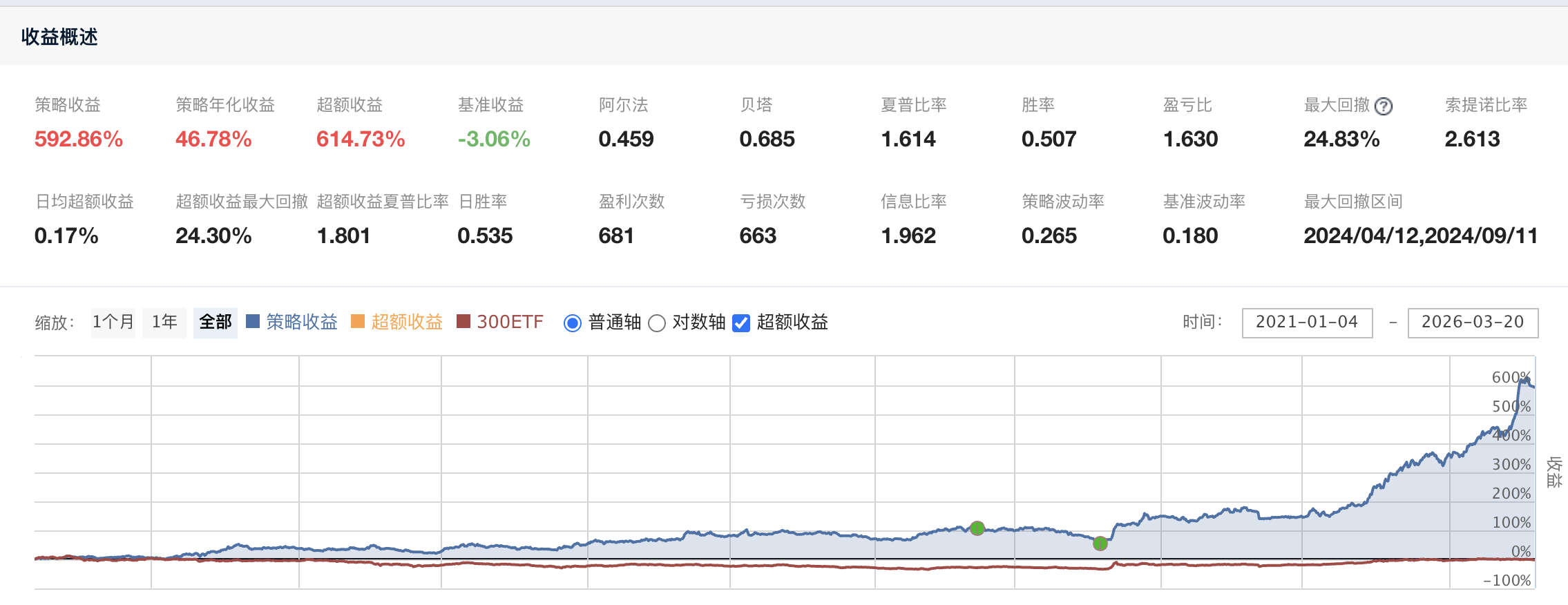
Task: Click the start date field 2021-01-04
Action: (1307, 323)
